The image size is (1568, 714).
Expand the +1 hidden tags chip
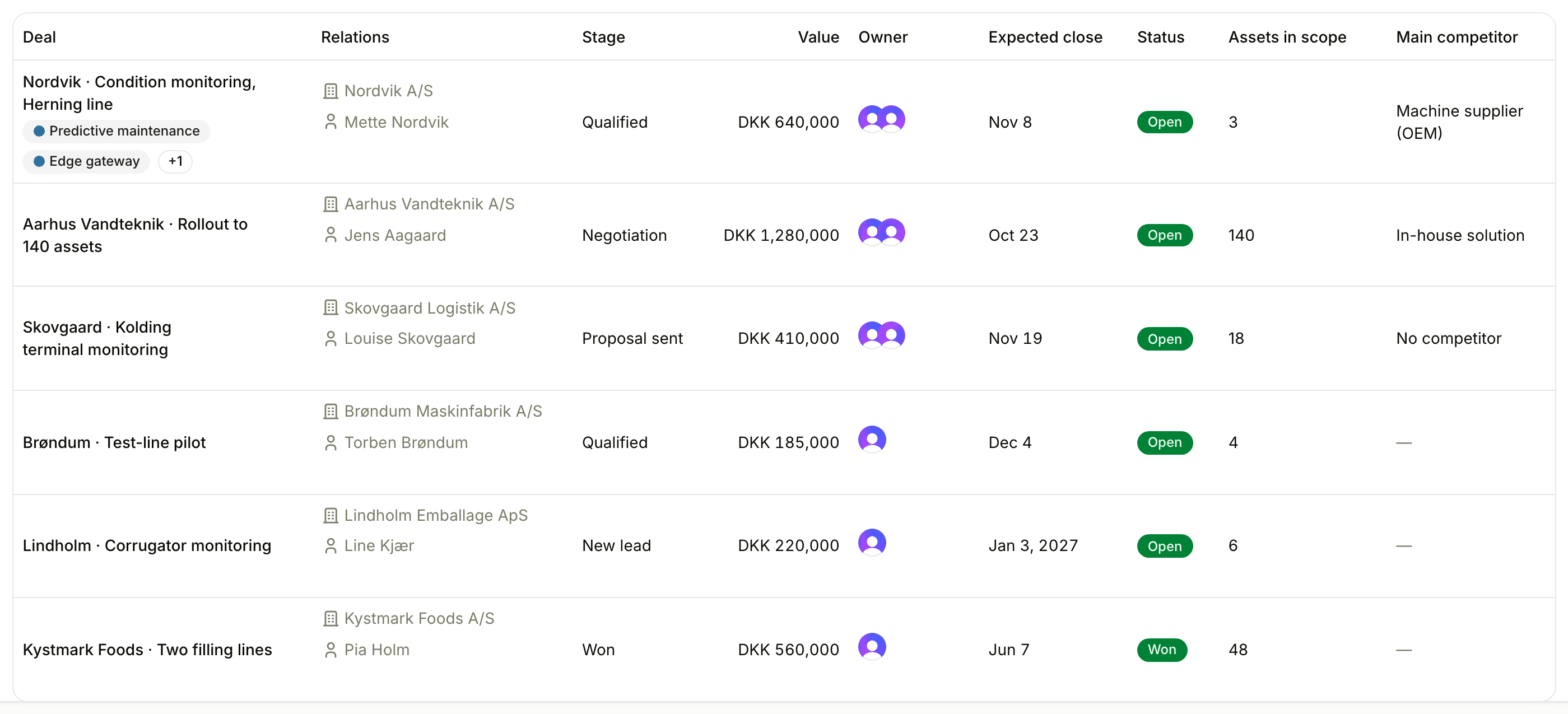pyautogui.click(x=175, y=161)
